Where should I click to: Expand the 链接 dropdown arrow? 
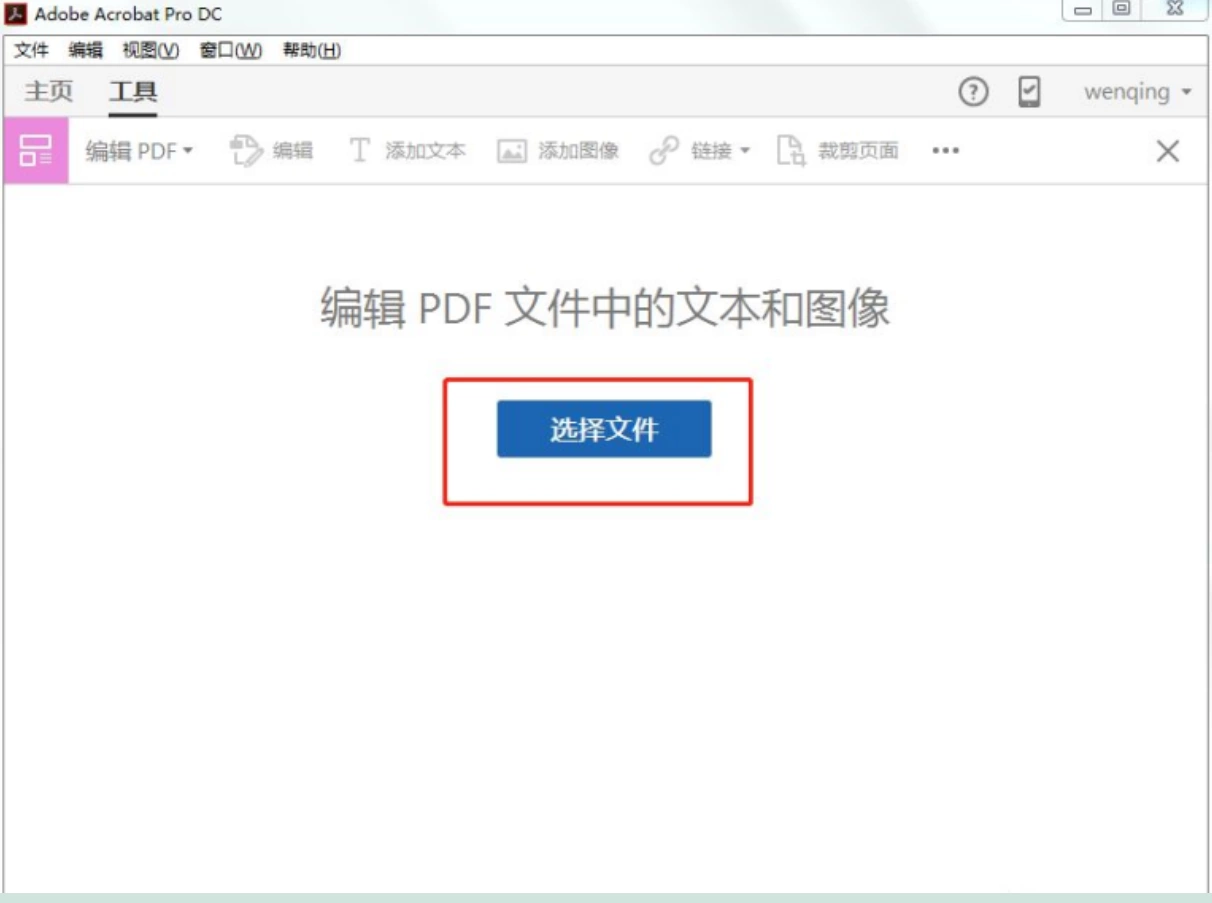(744, 152)
